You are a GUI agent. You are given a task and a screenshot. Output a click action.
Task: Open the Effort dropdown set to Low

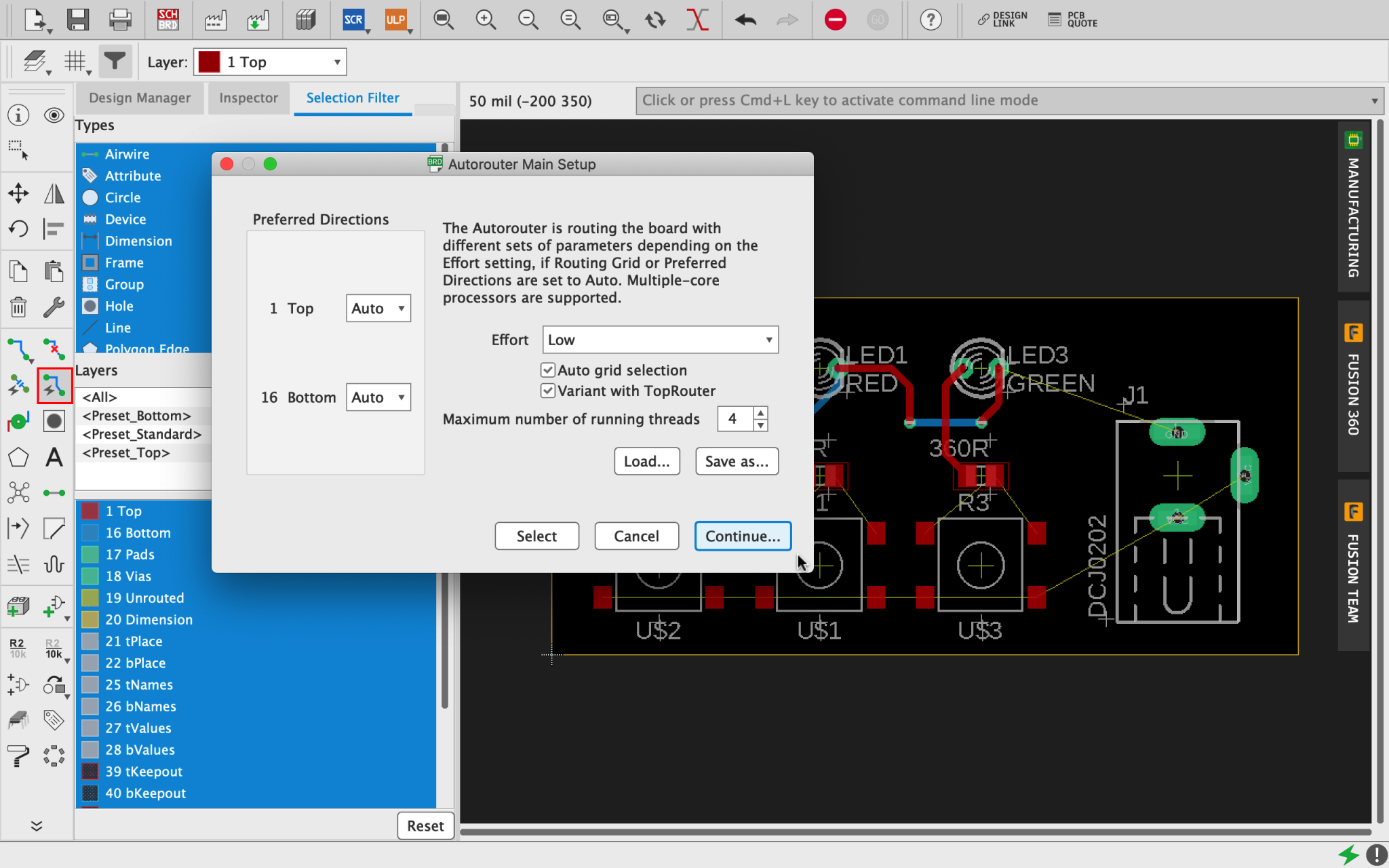(x=659, y=339)
